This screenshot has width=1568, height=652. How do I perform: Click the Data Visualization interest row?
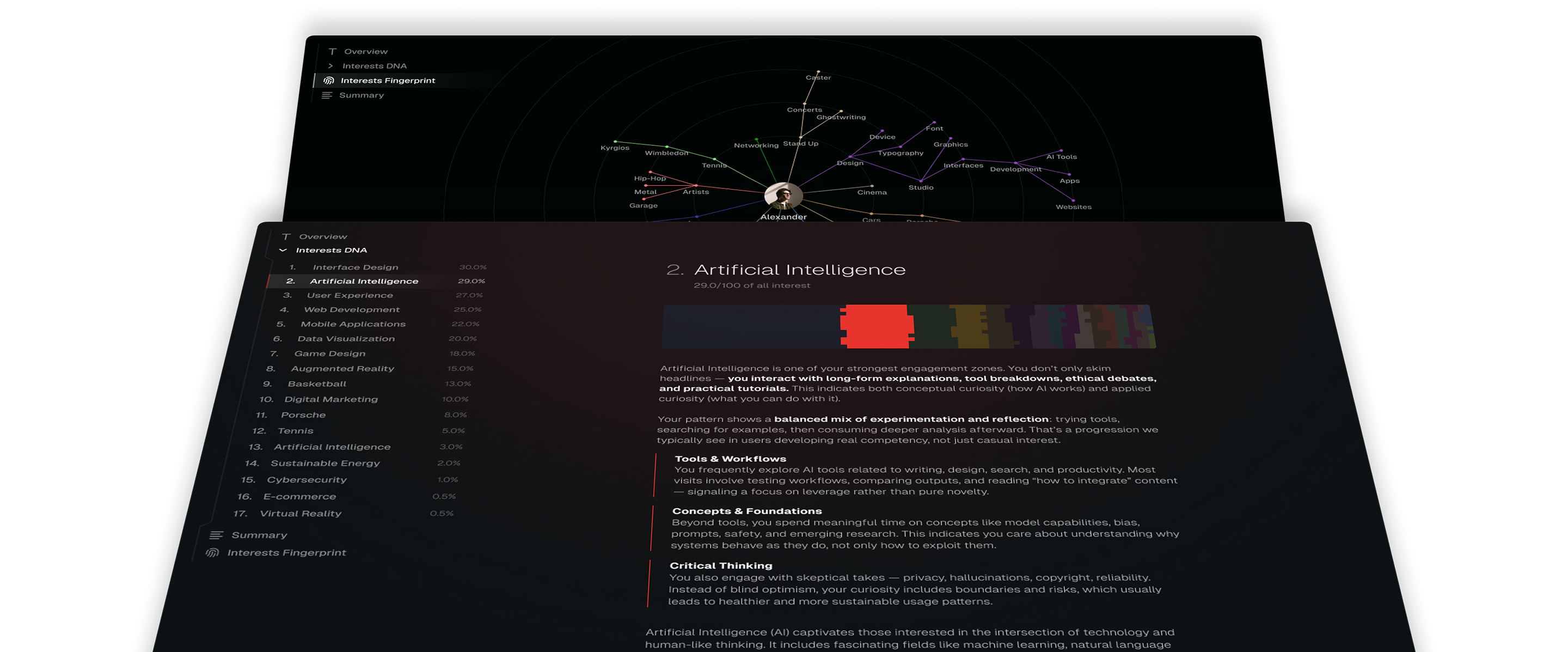pyautogui.click(x=347, y=338)
